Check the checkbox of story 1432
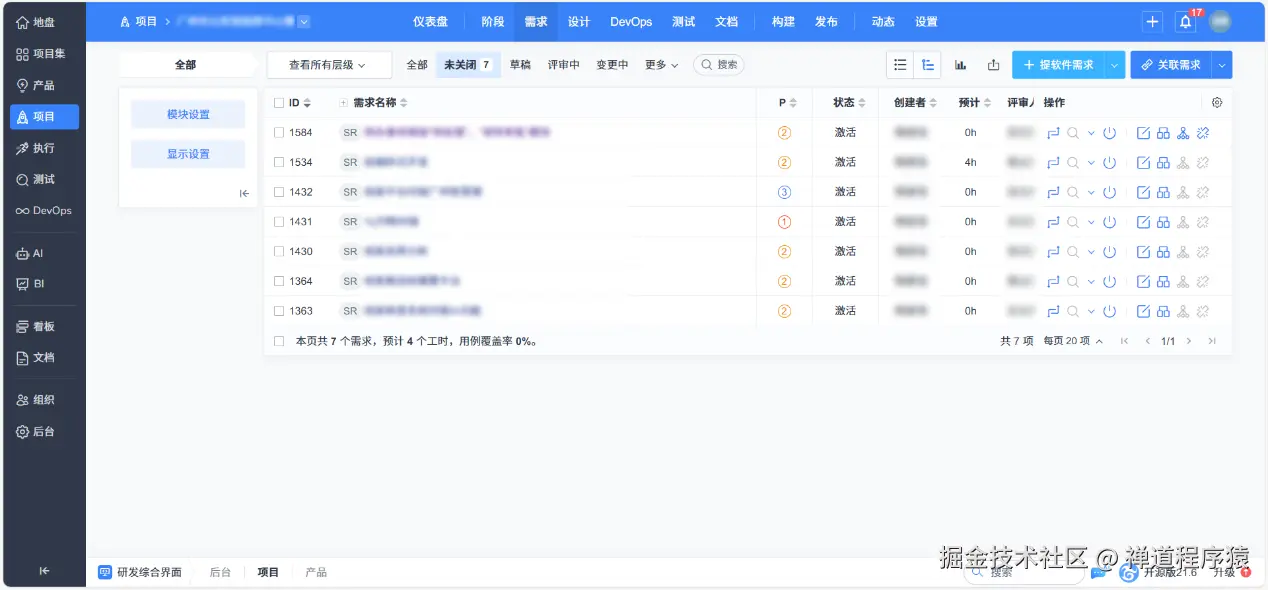Image resolution: width=1268 pixels, height=590 pixels. click(278, 191)
